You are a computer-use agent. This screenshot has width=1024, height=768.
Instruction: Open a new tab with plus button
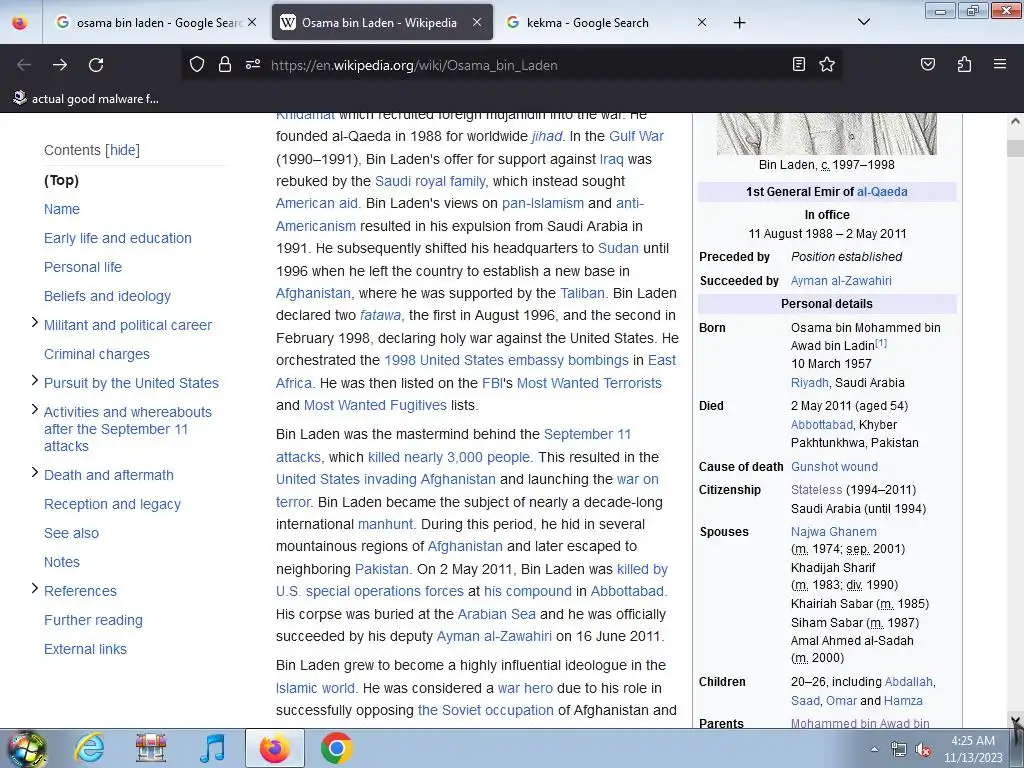[739, 23]
